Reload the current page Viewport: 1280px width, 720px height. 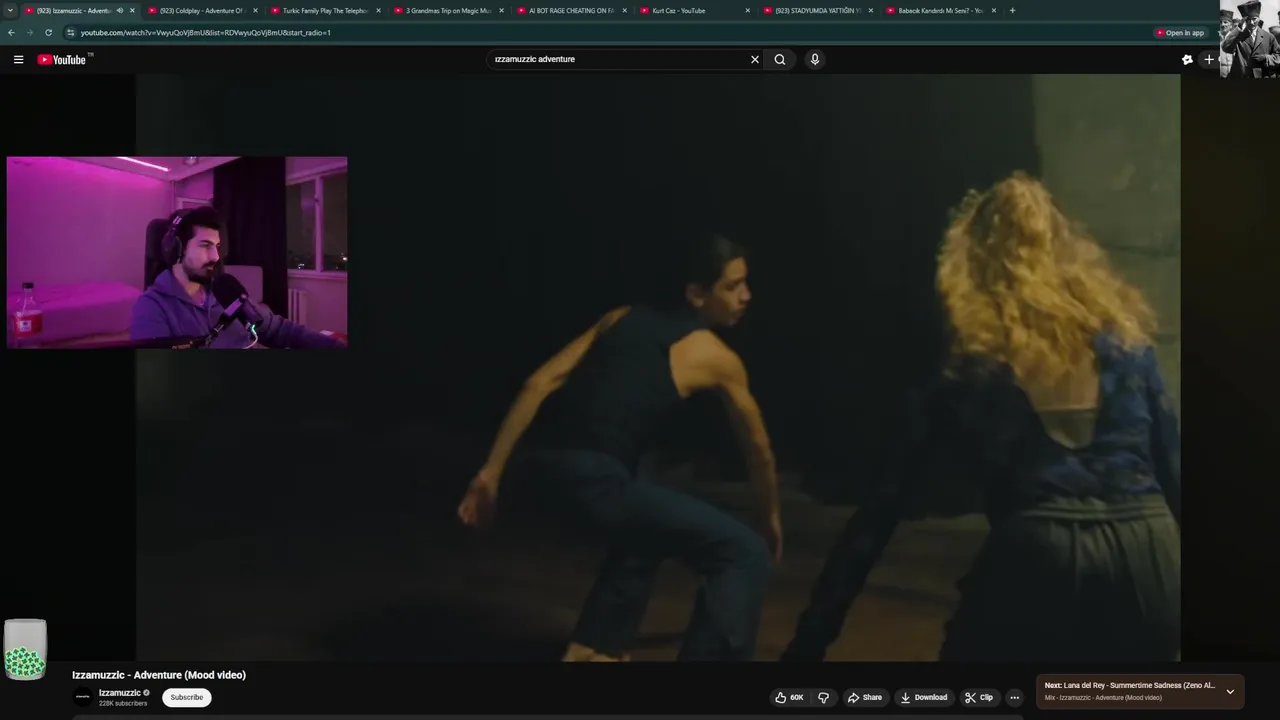click(x=48, y=32)
